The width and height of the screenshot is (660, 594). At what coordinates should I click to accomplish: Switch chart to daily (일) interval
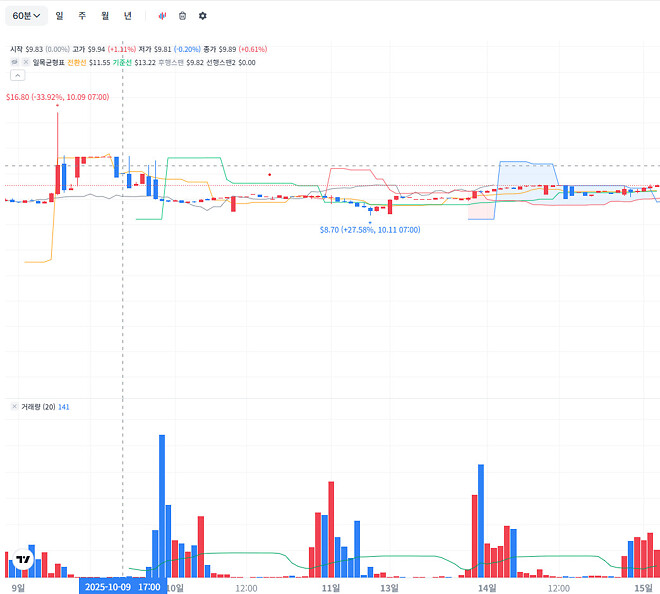[x=59, y=16]
